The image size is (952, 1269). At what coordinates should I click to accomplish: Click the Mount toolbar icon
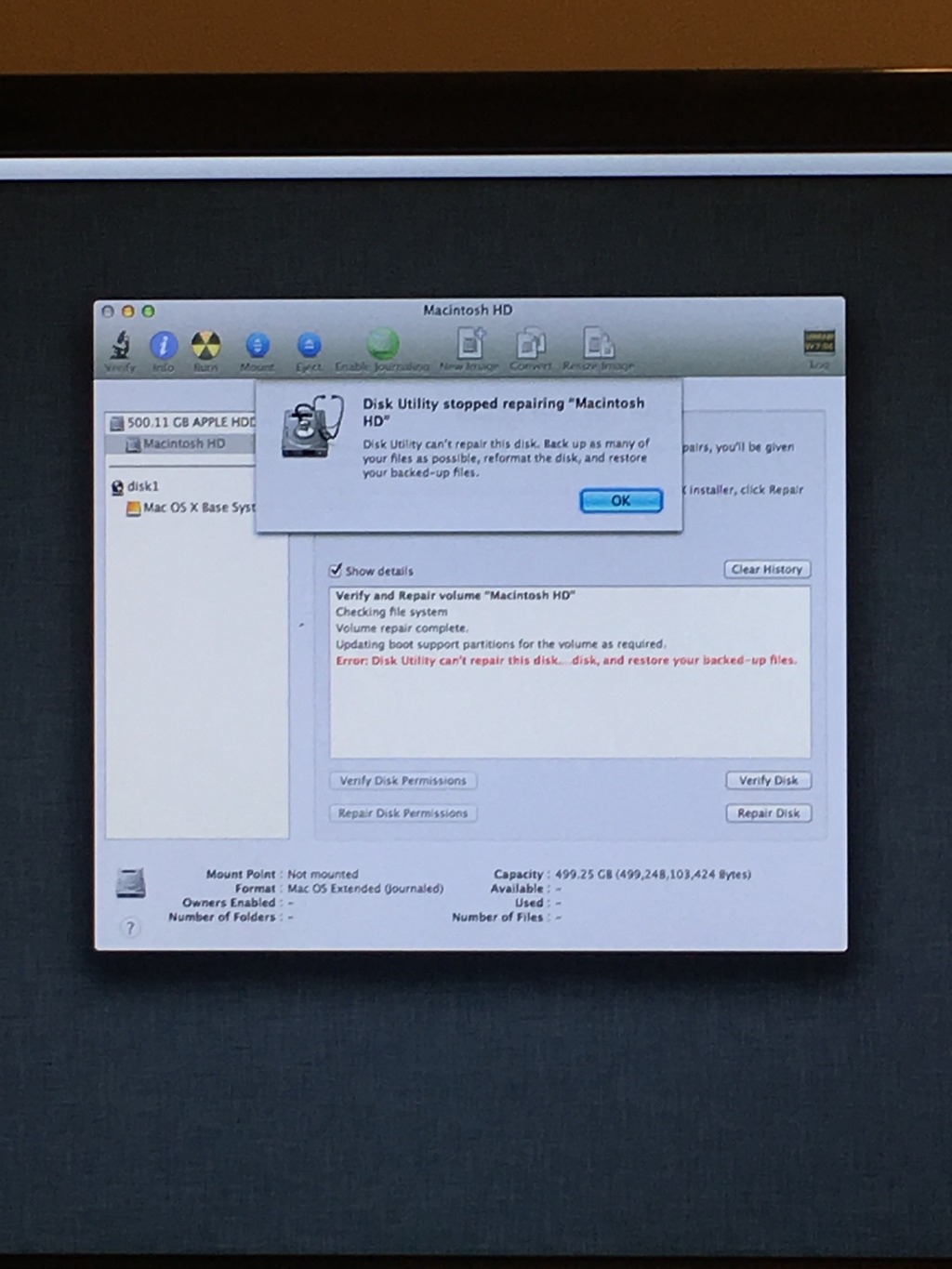(258, 345)
